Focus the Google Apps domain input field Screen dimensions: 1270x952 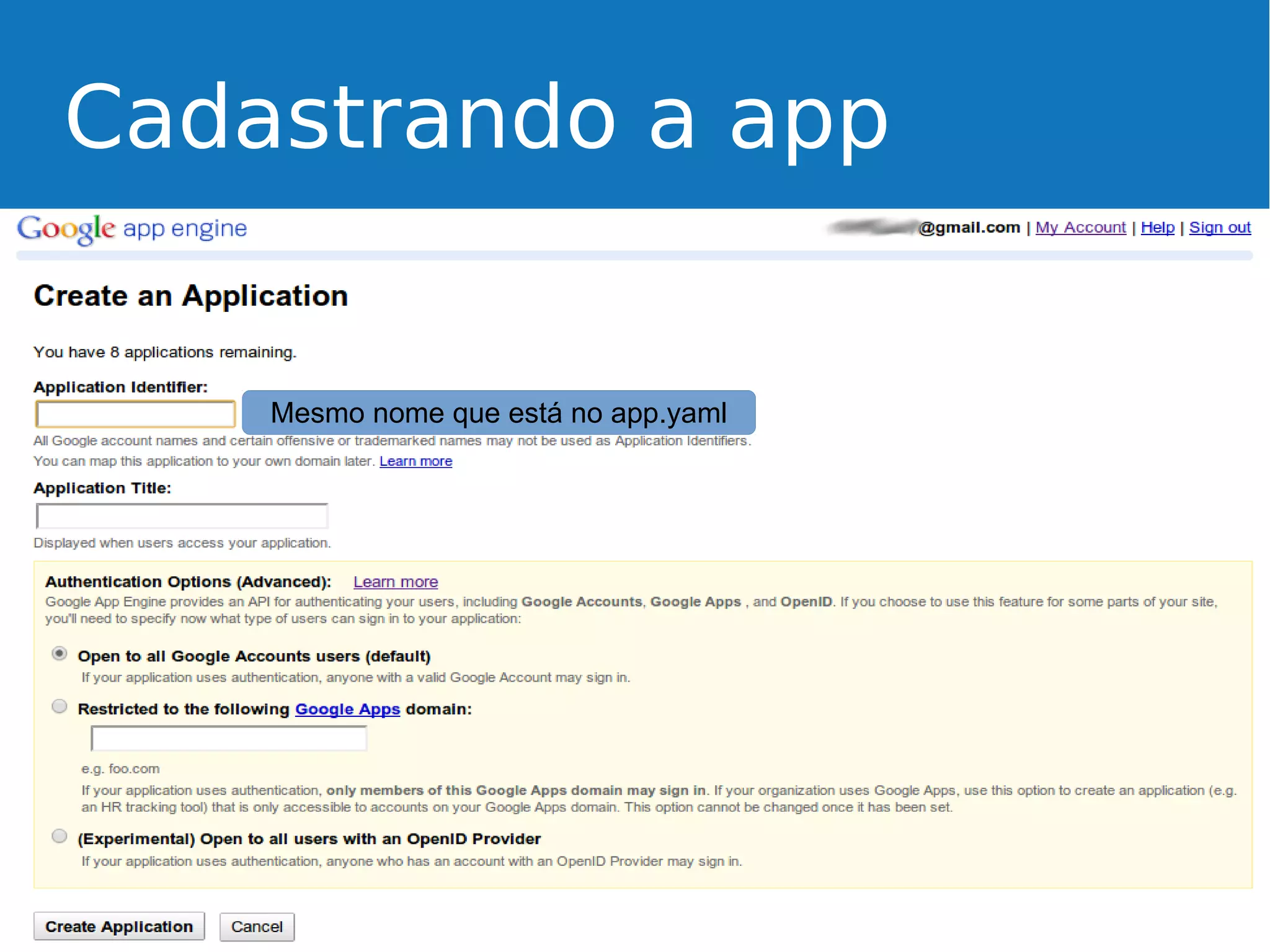click(x=229, y=739)
